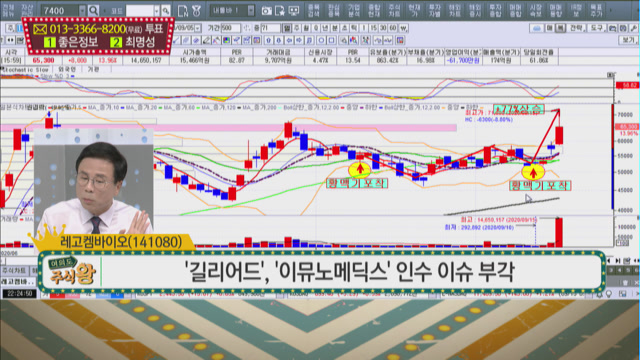Click the grid image icon at the drawing toolbar end
The height and width of the screenshot is (360, 640).
tap(400, 40)
